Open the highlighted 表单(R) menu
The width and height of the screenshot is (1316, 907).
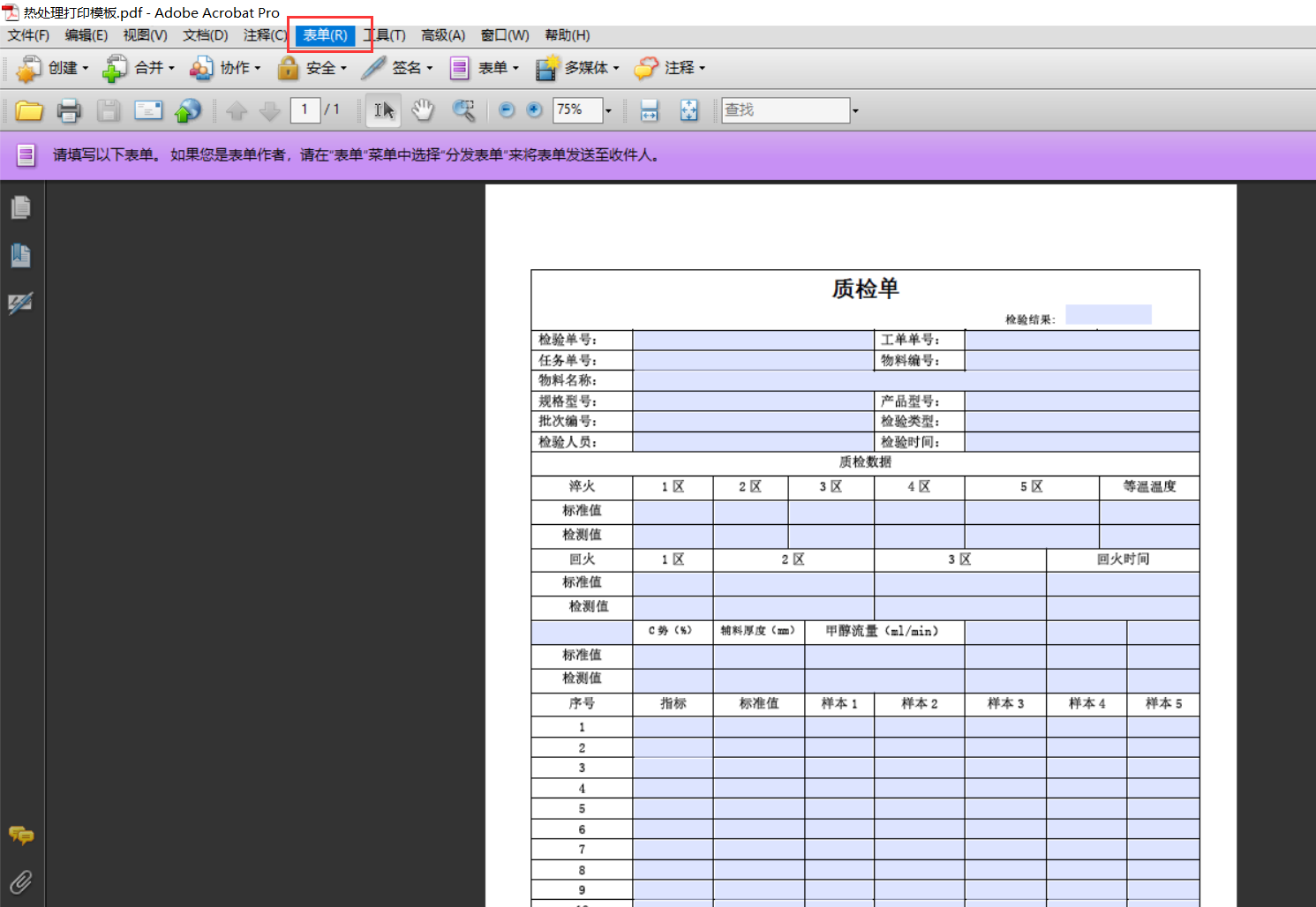(x=324, y=35)
